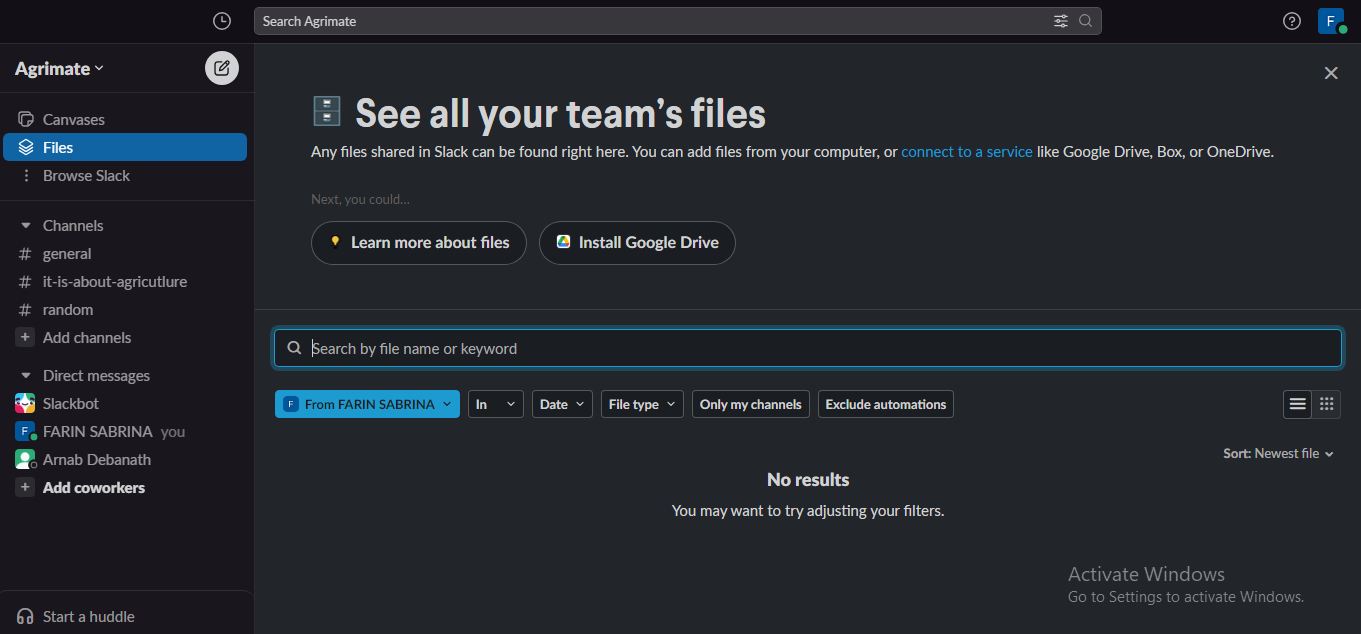Open the help question mark icon
The image size is (1361, 634).
coord(1291,21)
